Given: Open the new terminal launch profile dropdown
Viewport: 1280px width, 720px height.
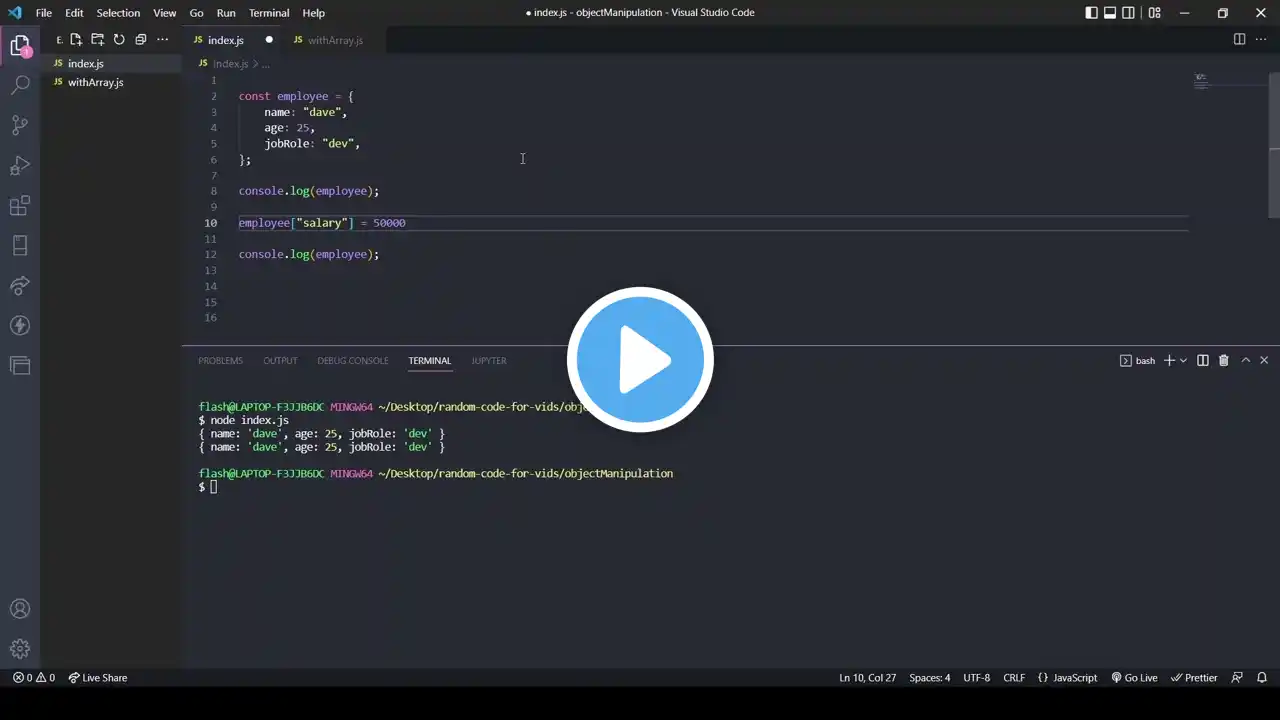Looking at the screenshot, I should tap(1183, 361).
